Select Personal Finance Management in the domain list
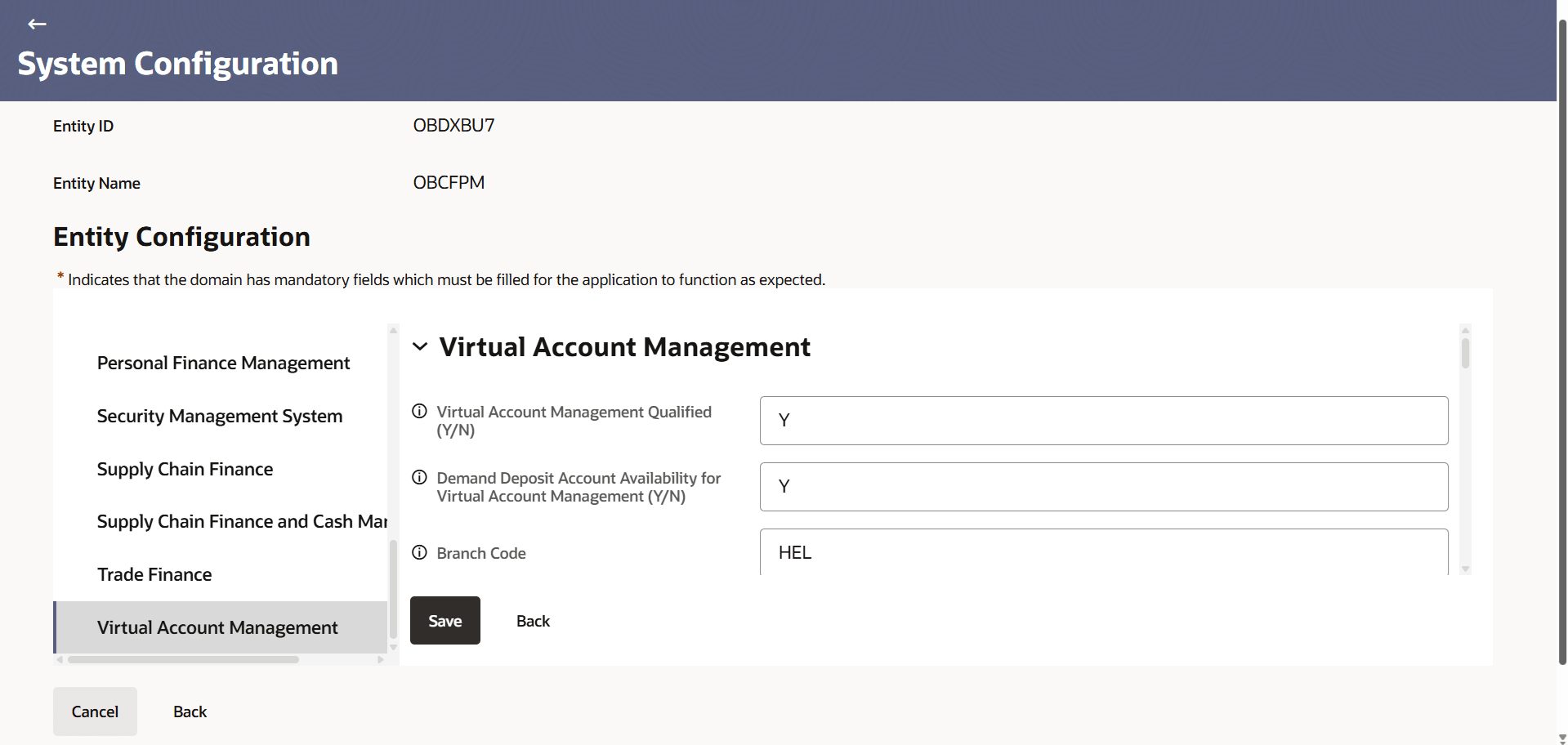This screenshot has height=745, width=1568. (x=223, y=363)
